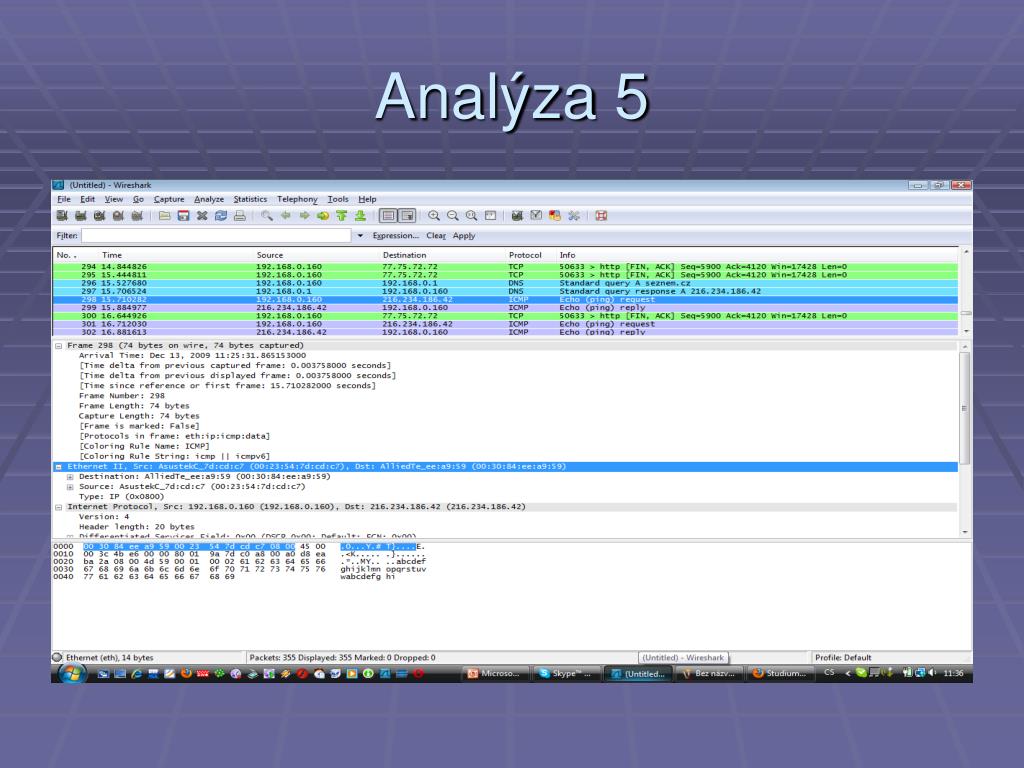This screenshot has width=1024, height=768.
Task: Select packet 296 DNS query seznem.cz
Action: point(505,283)
